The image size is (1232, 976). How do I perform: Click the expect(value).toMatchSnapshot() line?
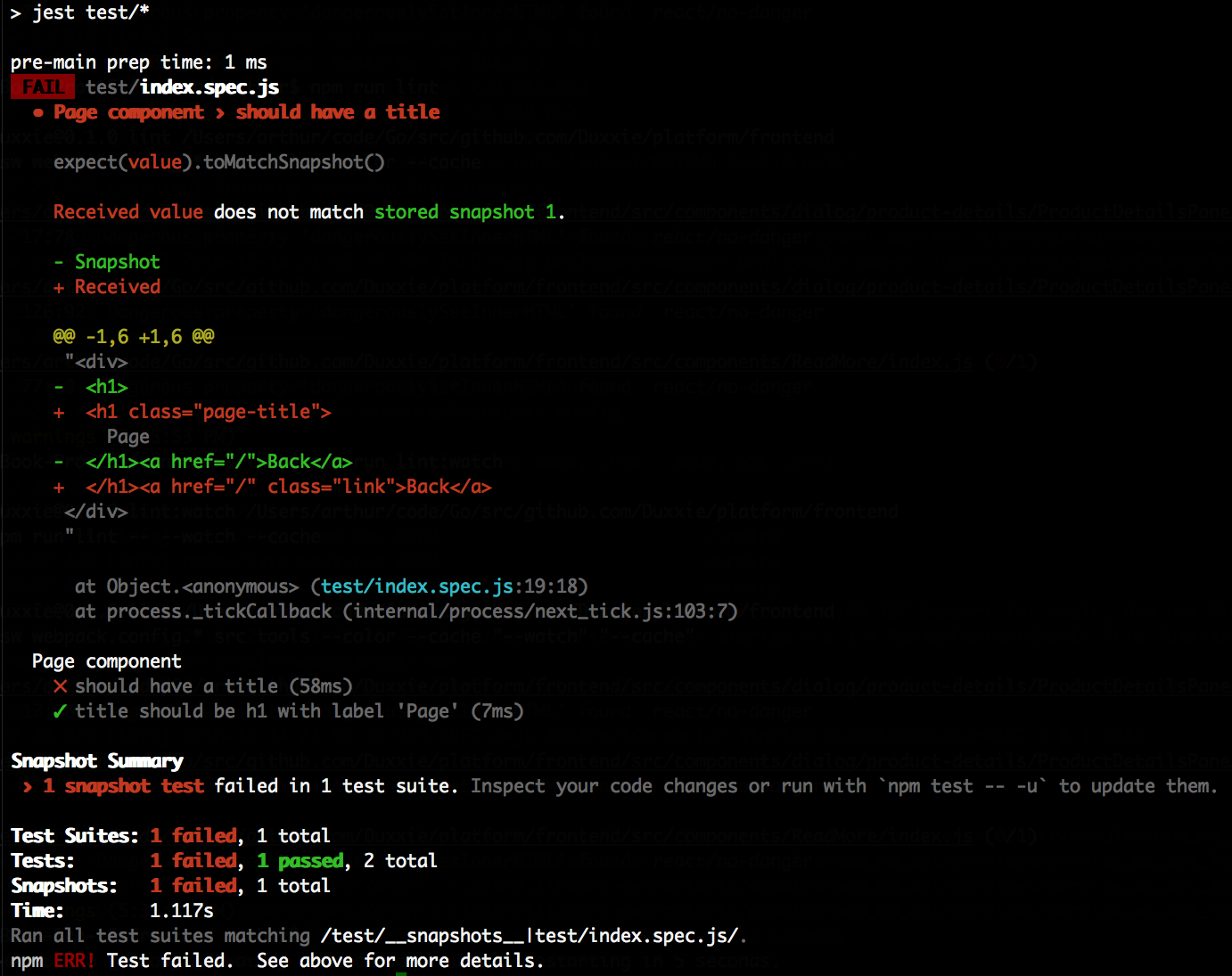click(219, 162)
